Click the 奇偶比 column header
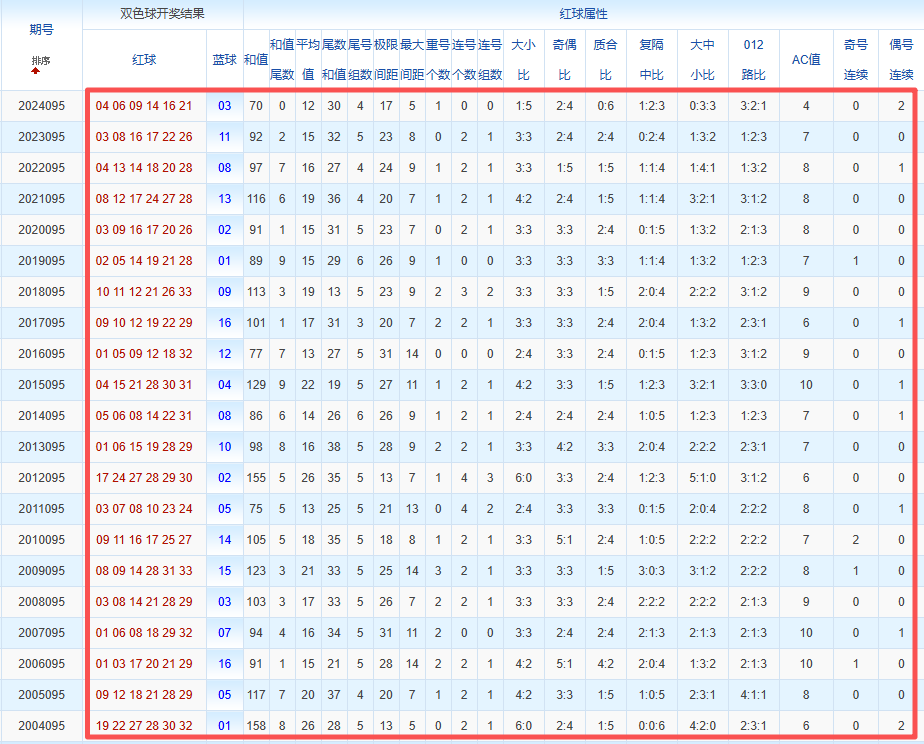This screenshot has width=924, height=744. click(564, 60)
